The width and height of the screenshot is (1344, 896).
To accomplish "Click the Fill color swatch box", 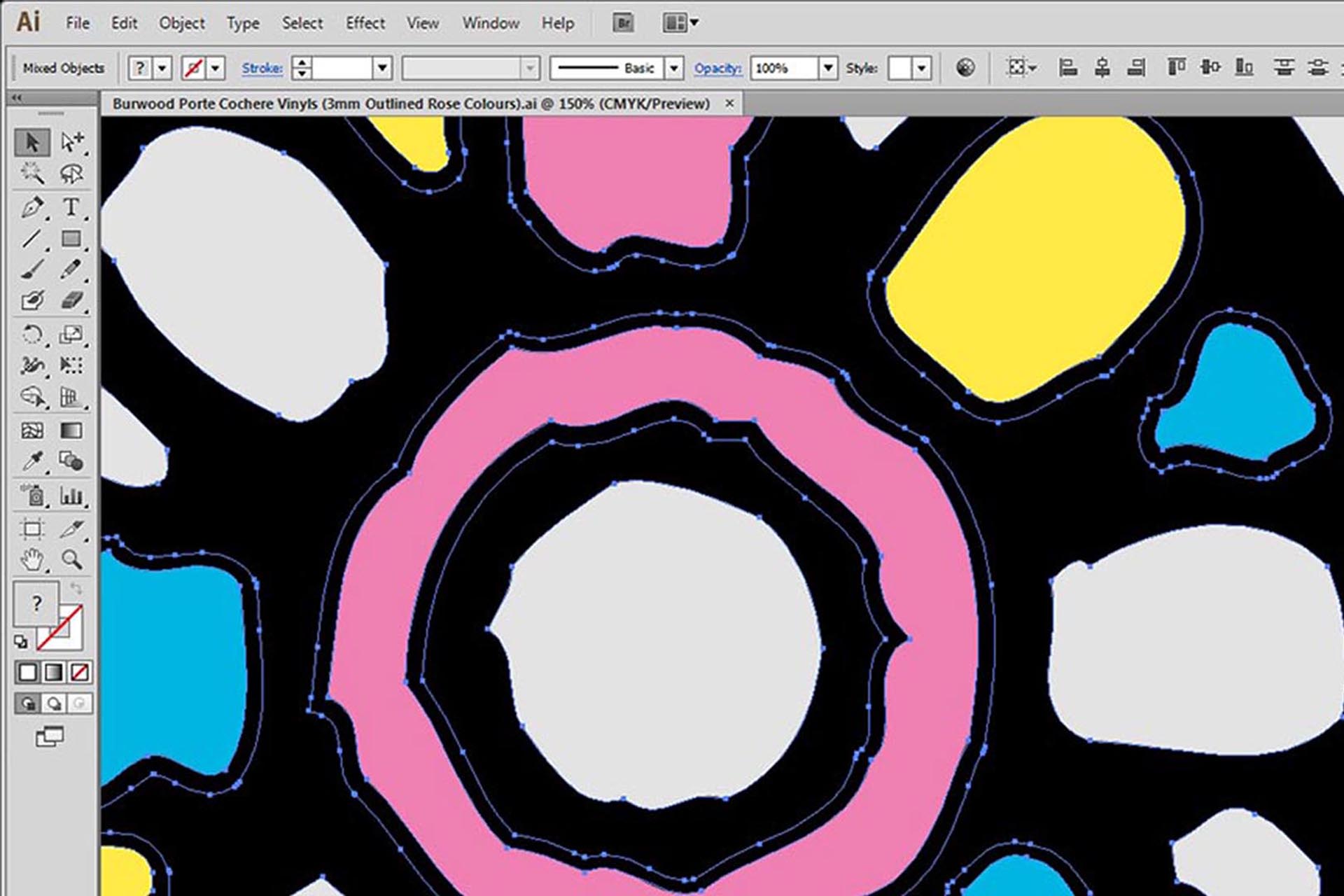I will point(35,603).
